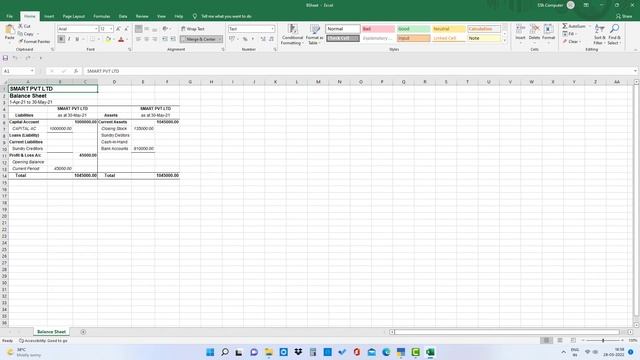Click the Save icon in quick access toolbar
Image resolution: width=640 pixels, height=360 pixels.
click(5, 58)
